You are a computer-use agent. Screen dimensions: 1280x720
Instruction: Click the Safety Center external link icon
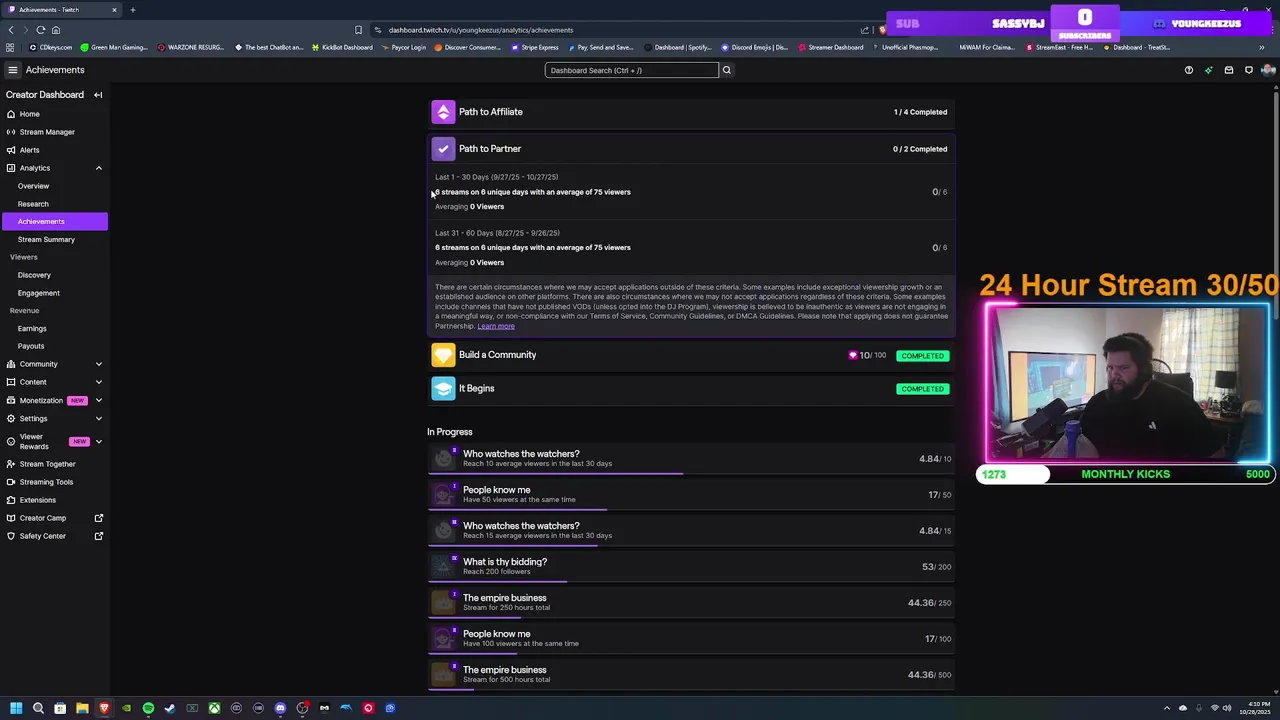coord(99,536)
